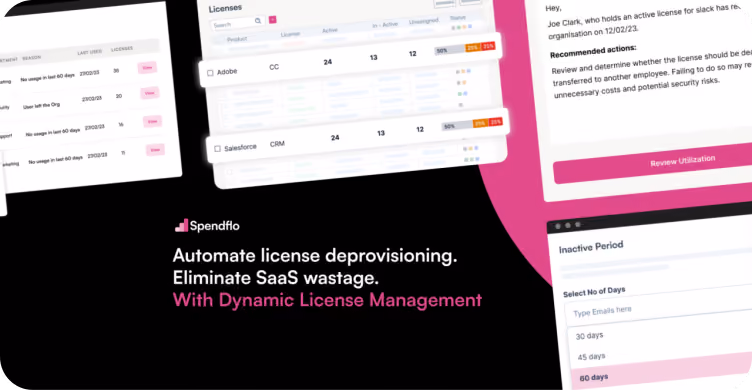Click the Recommended actions heading
The height and width of the screenshot is (390, 753).
point(593,50)
